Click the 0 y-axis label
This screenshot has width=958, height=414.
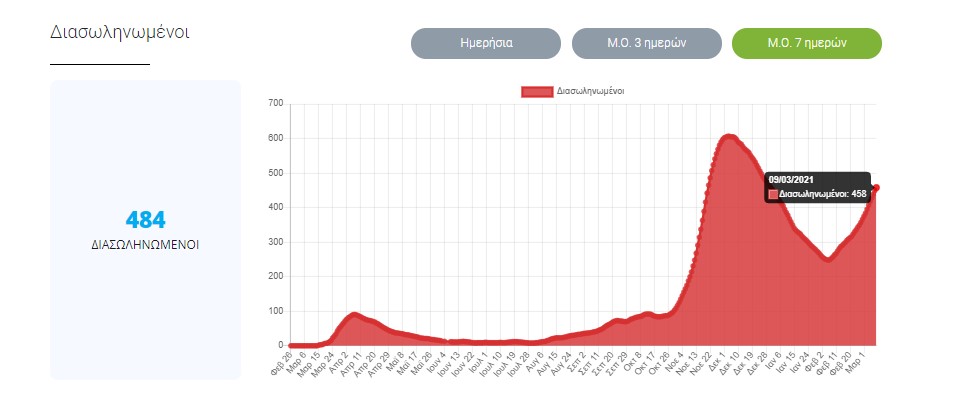281,345
